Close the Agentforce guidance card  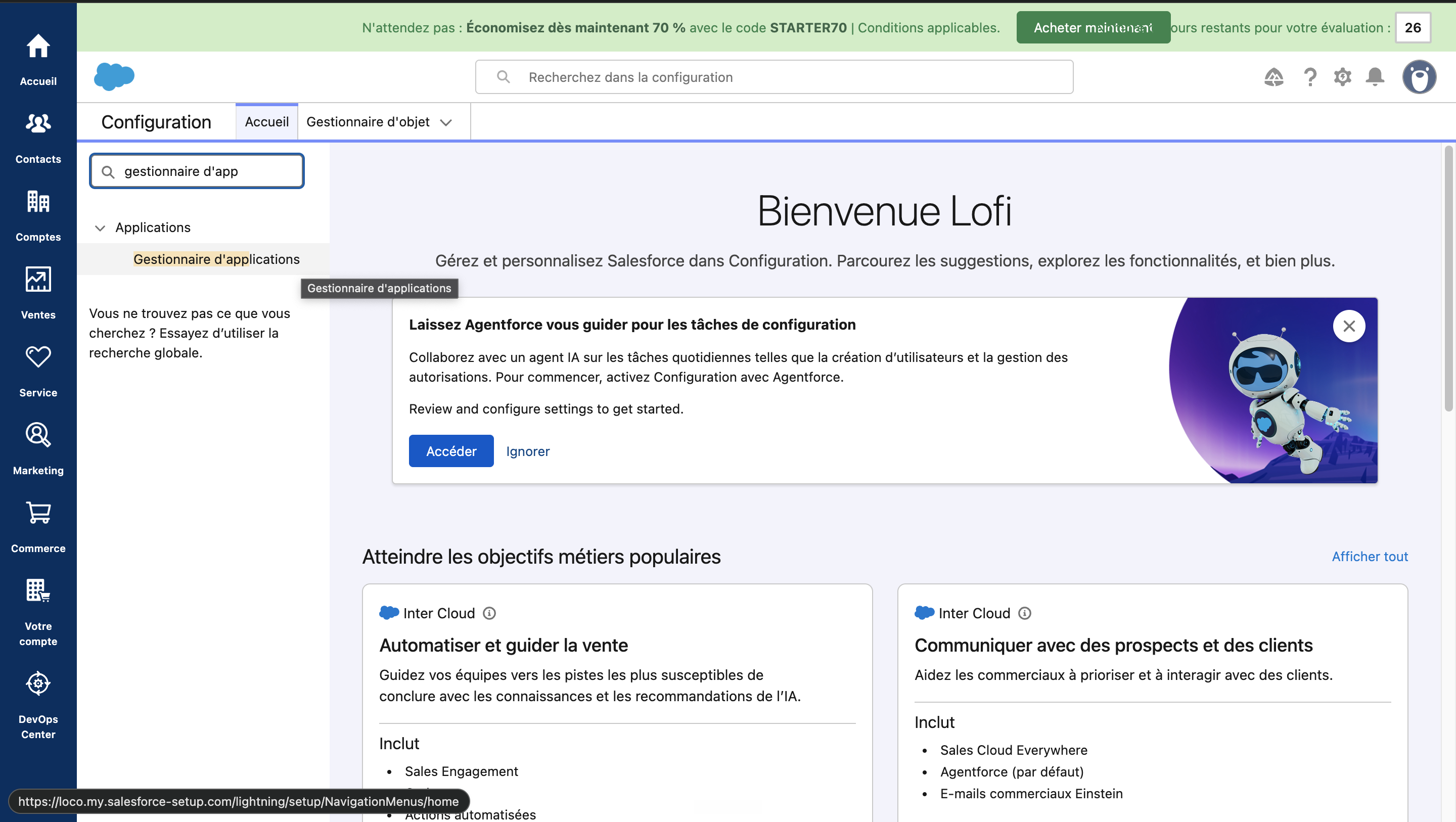click(1349, 326)
